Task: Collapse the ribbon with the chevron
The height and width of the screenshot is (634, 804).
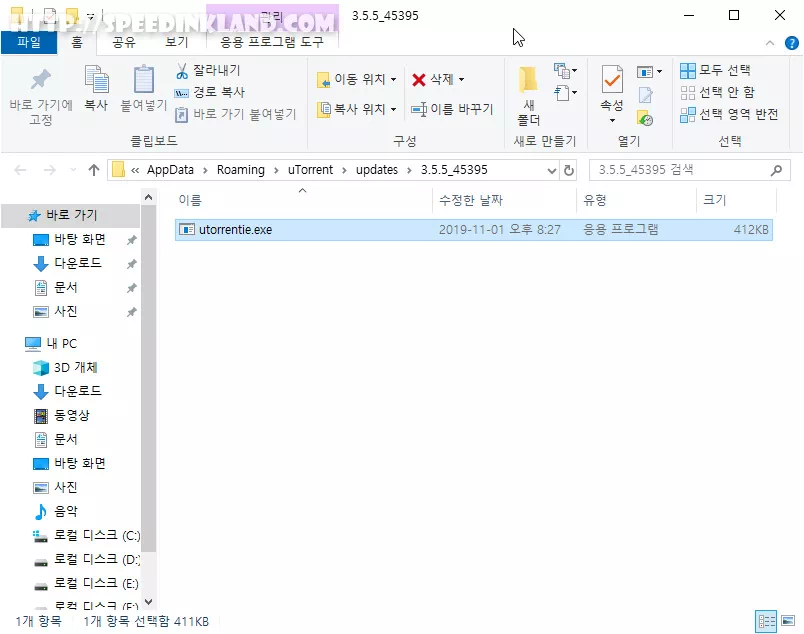Action: (770, 43)
